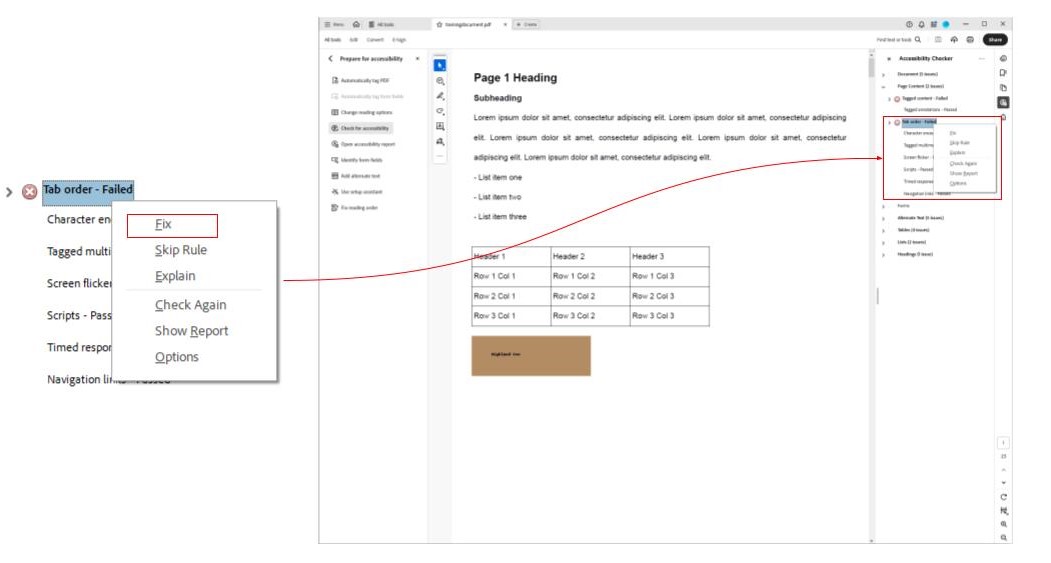Open the Convert menu in the secondary toolbar
The image size is (1051, 563).
click(375, 40)
